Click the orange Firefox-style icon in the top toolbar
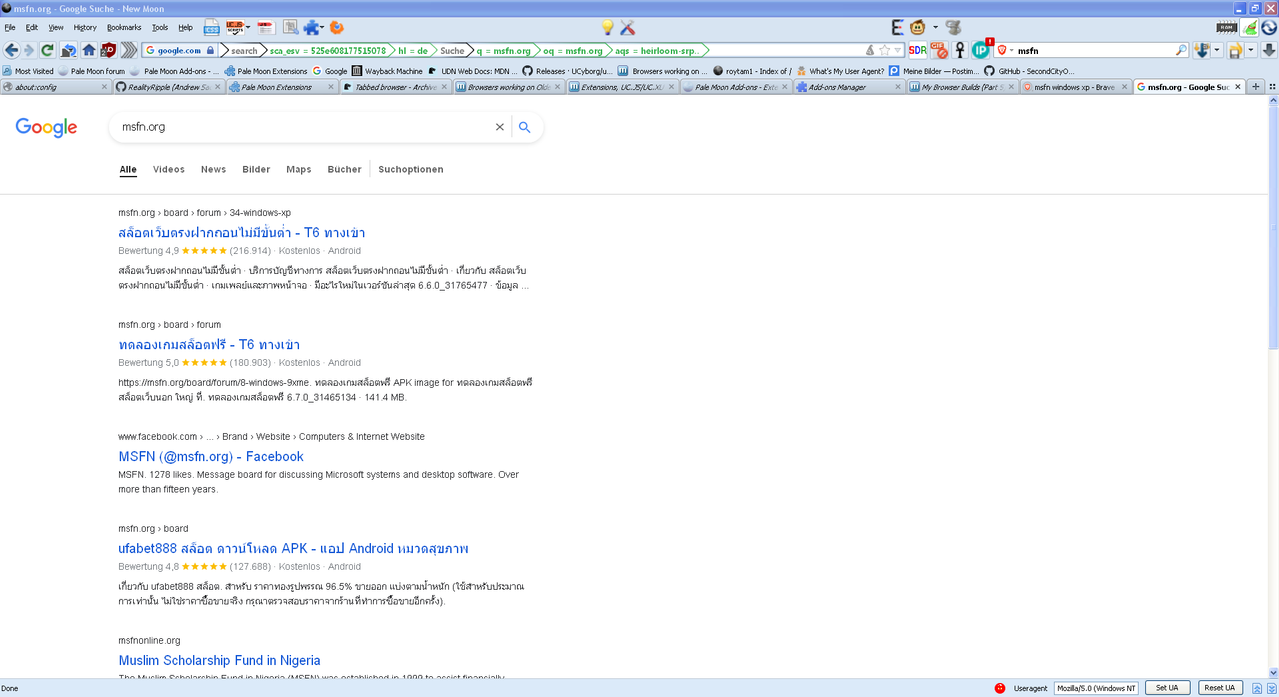This screenshot has width=1279, height=697. 337,27
